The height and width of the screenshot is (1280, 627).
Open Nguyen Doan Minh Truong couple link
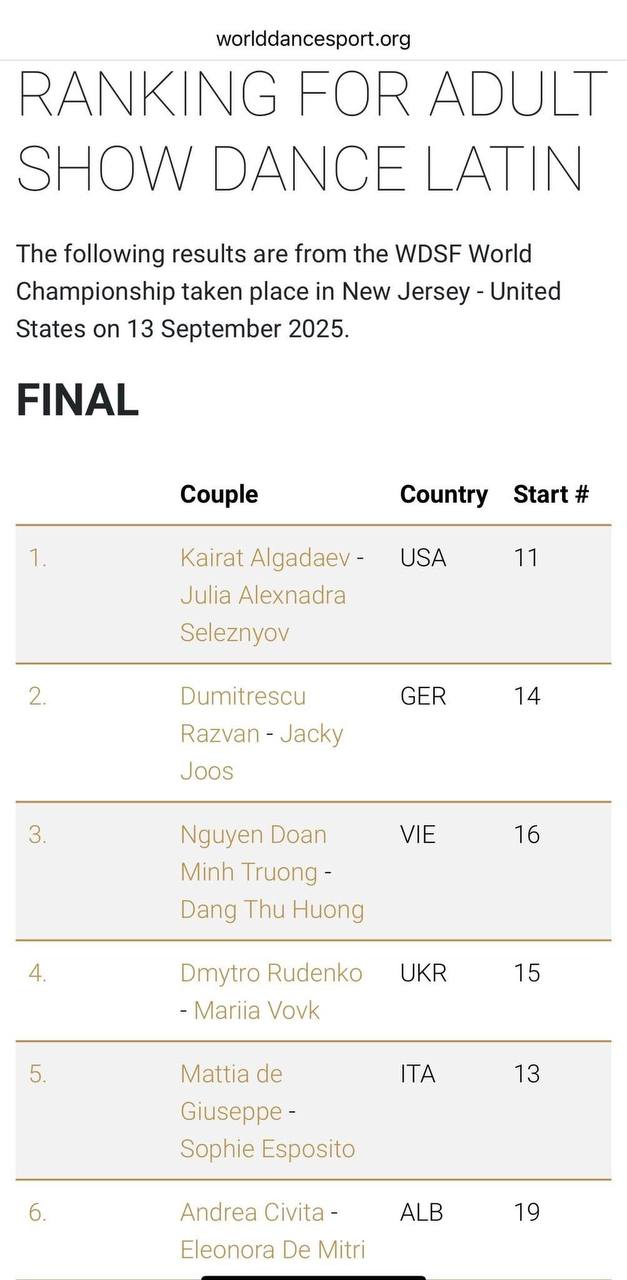click(272, 871)
